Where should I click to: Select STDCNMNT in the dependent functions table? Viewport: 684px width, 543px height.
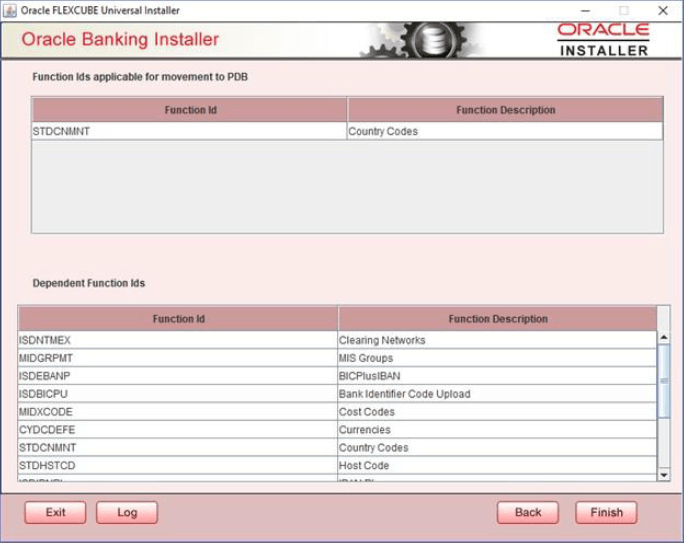click(x=178, y=447)
